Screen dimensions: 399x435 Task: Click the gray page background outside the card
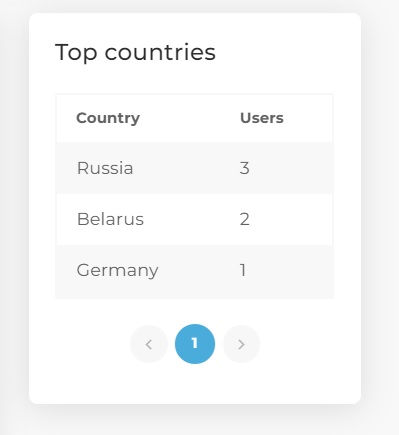(x=380, y=217)
